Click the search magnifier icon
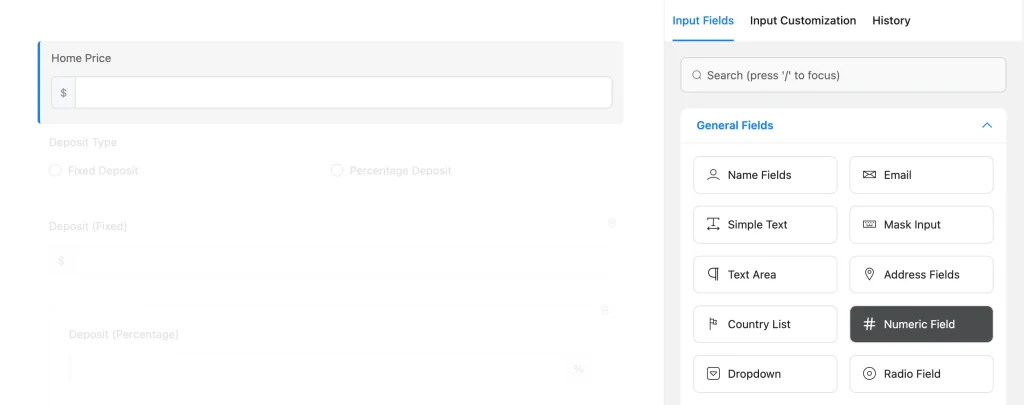Image resolution: width=1024 pixels, height=405 pixels. (696, 75)
